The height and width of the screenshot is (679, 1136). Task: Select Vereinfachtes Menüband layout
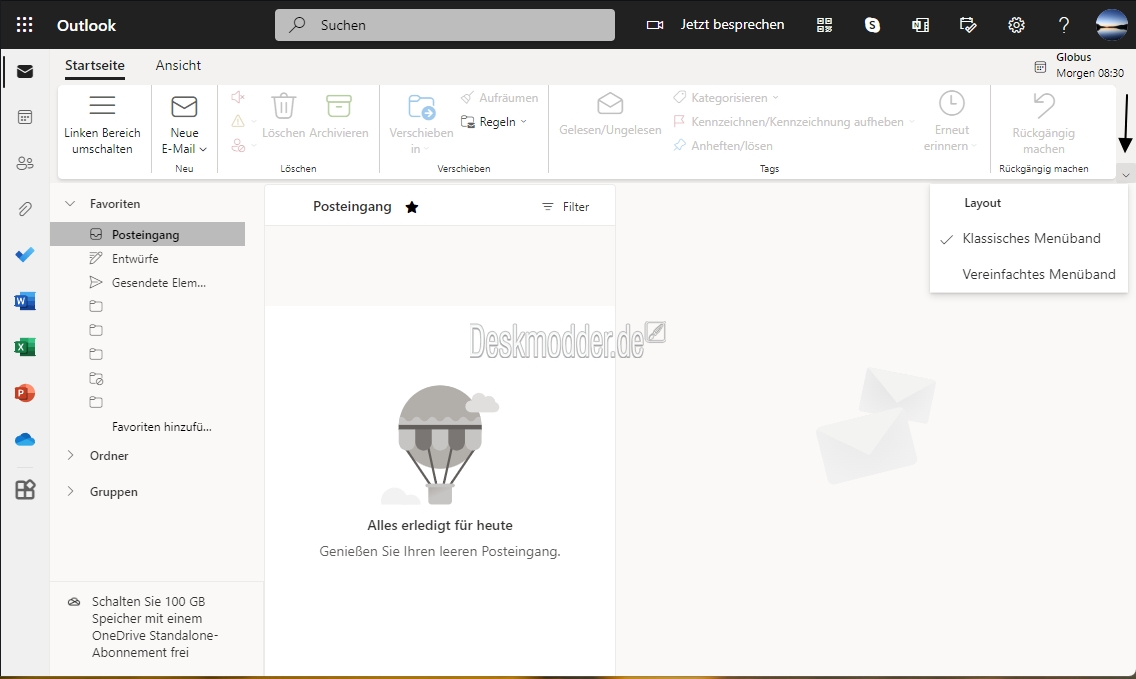(x=1029, y=275)
